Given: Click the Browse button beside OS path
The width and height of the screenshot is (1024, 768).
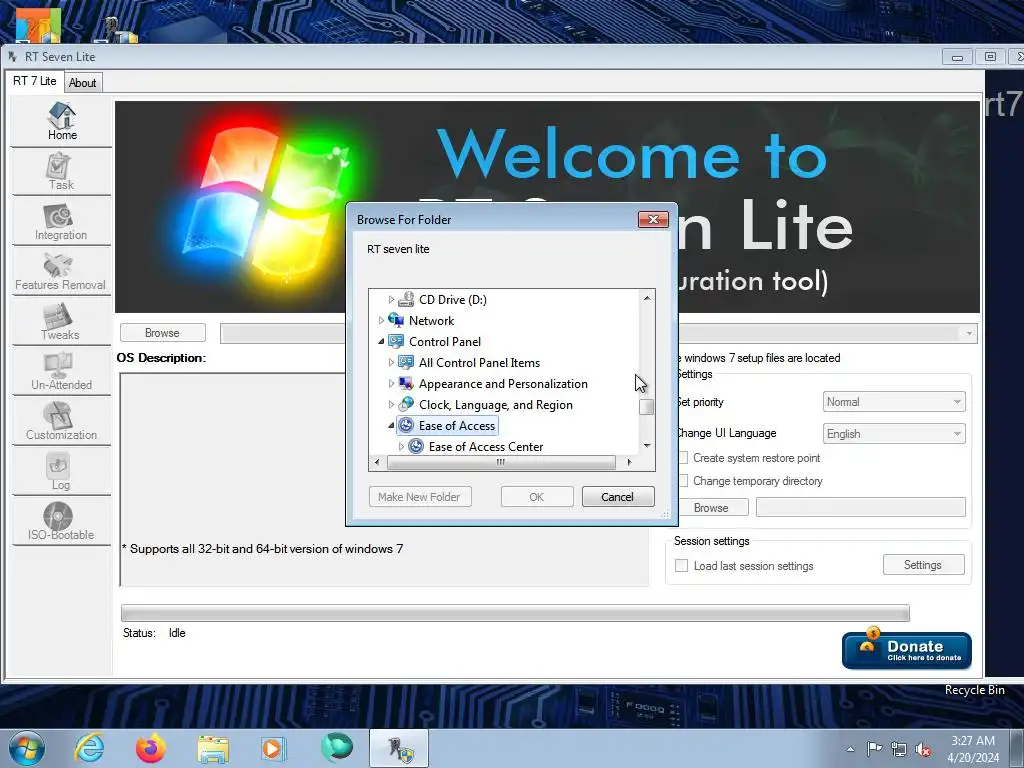Looking at the screenshot, I should click(x=163, y=333).
